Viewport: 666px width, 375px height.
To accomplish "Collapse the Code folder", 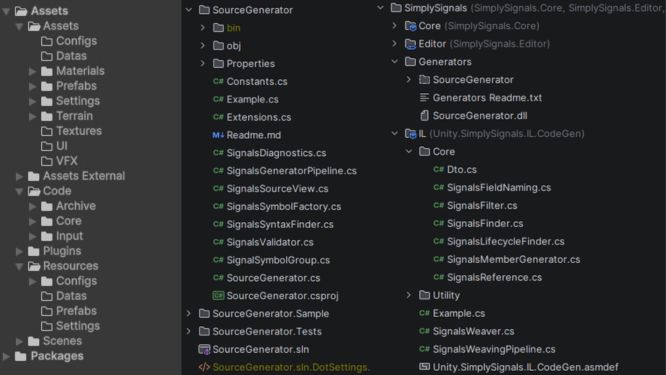I will (19, 191).
